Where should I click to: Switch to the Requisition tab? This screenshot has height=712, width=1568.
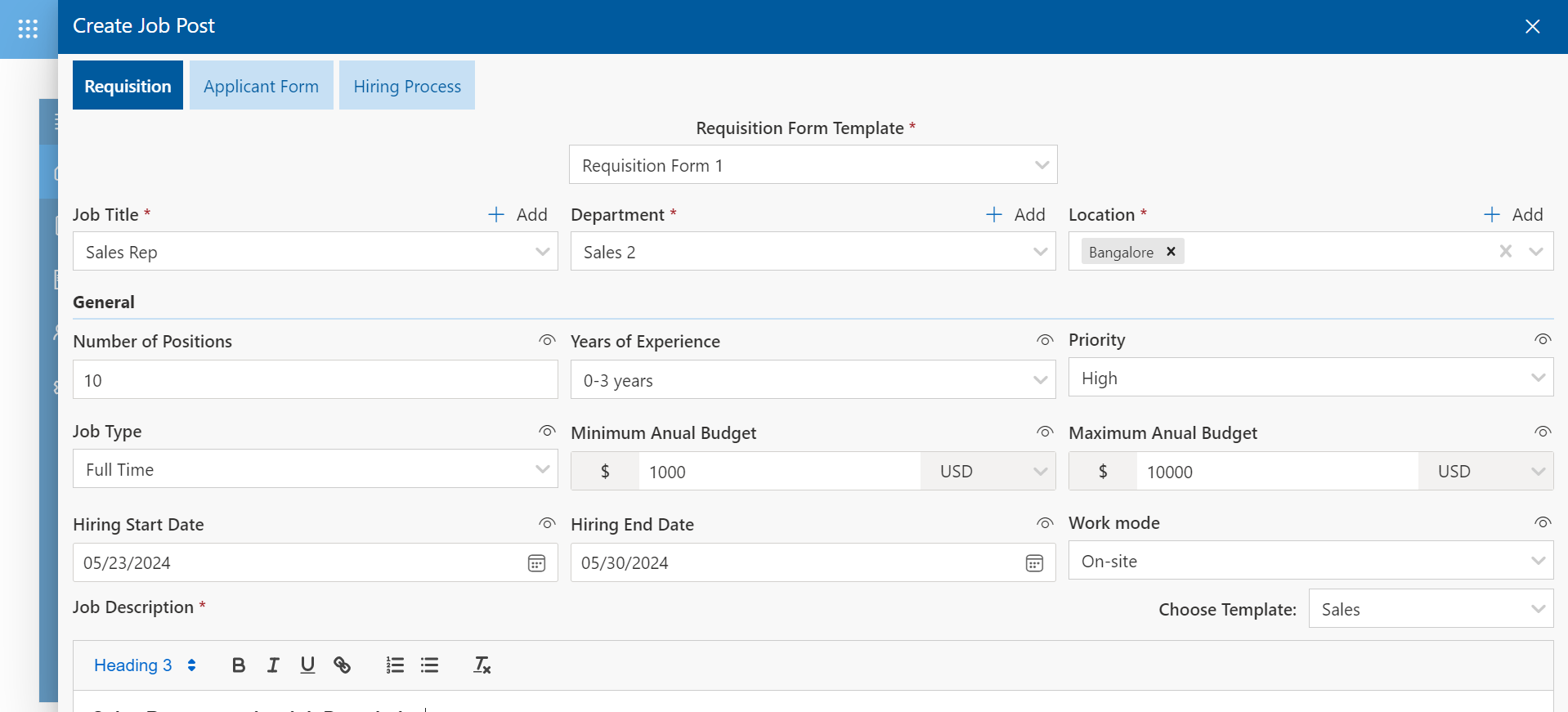128,86
